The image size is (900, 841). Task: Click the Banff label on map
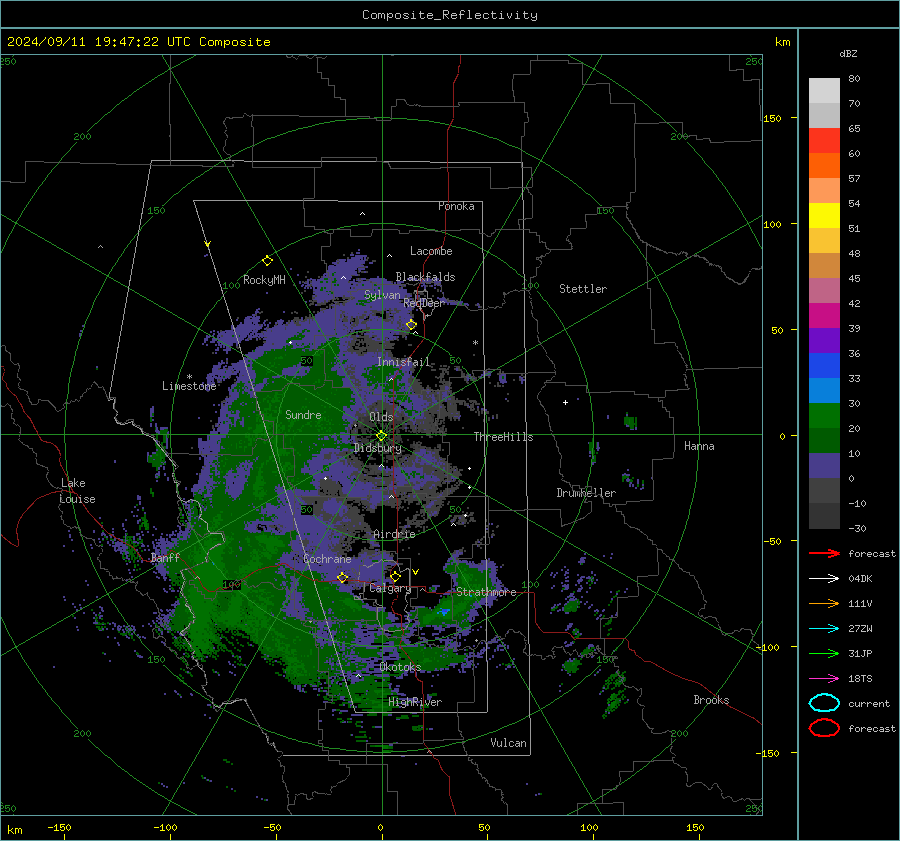[x=165, y=557]
